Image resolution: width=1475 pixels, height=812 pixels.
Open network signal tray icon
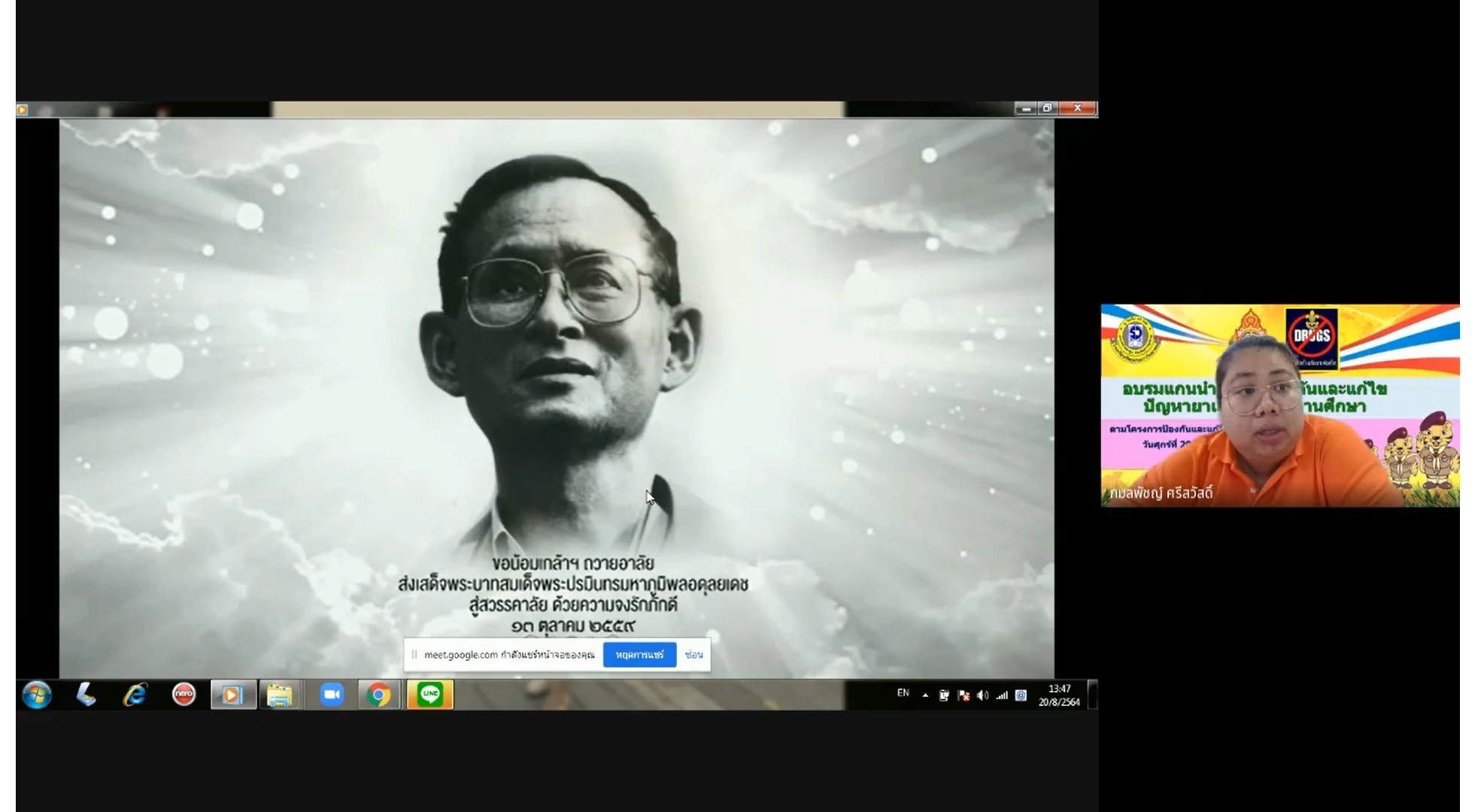(1001, 695)
